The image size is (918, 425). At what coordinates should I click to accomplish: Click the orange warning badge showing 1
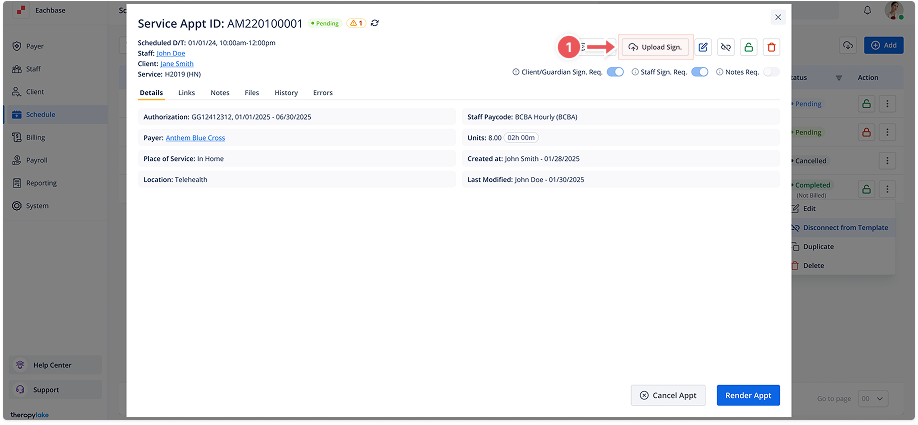356,23
